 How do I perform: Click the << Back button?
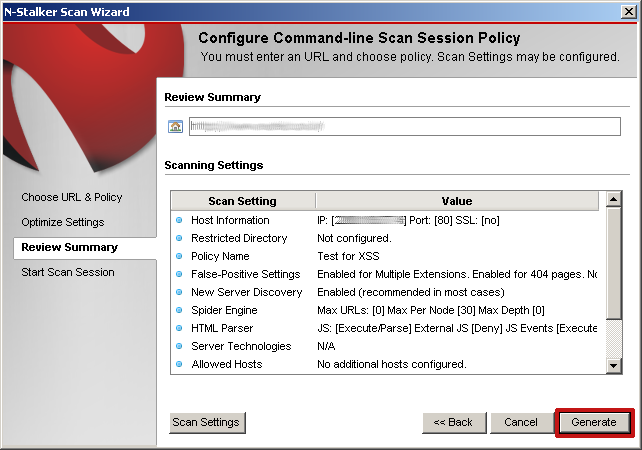[454, 422]
